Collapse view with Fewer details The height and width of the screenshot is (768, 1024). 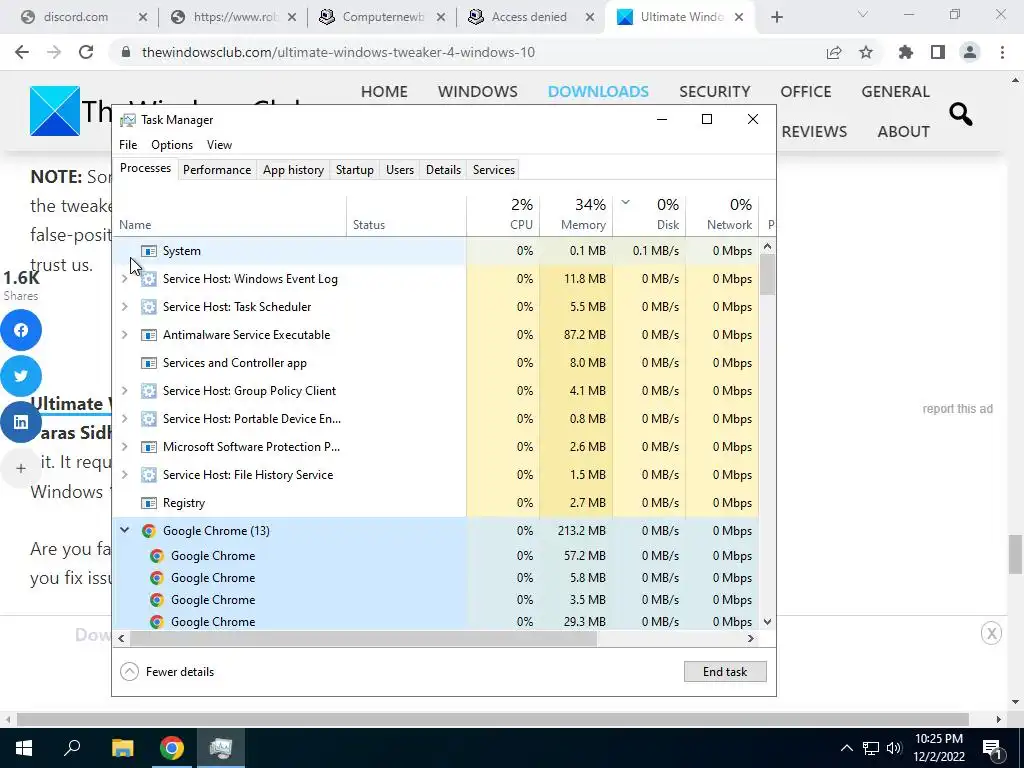coord(167,672)
